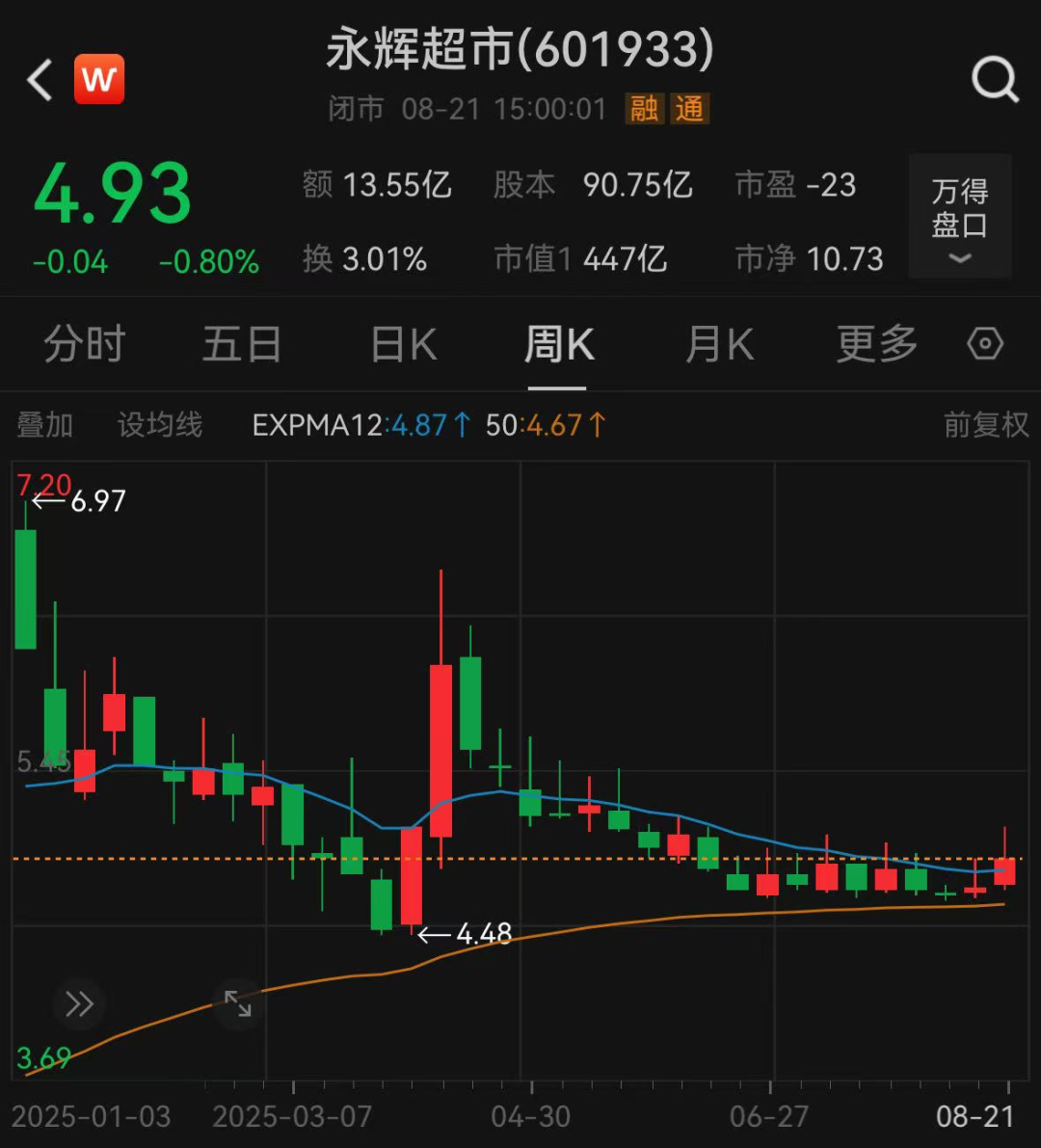Open 设均线 moving average settings
The height and width of the screenshot is (1148, 1041).
(160, 425)
